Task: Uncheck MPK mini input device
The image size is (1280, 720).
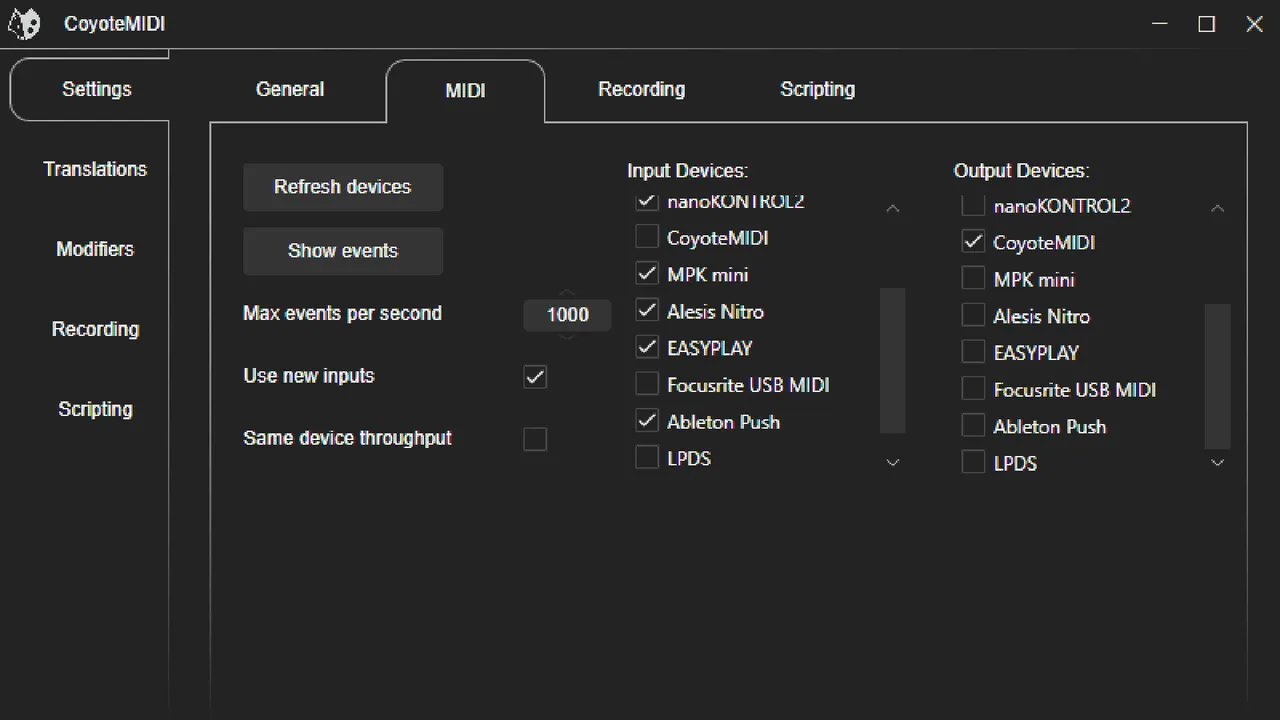Action: point(647,274)
